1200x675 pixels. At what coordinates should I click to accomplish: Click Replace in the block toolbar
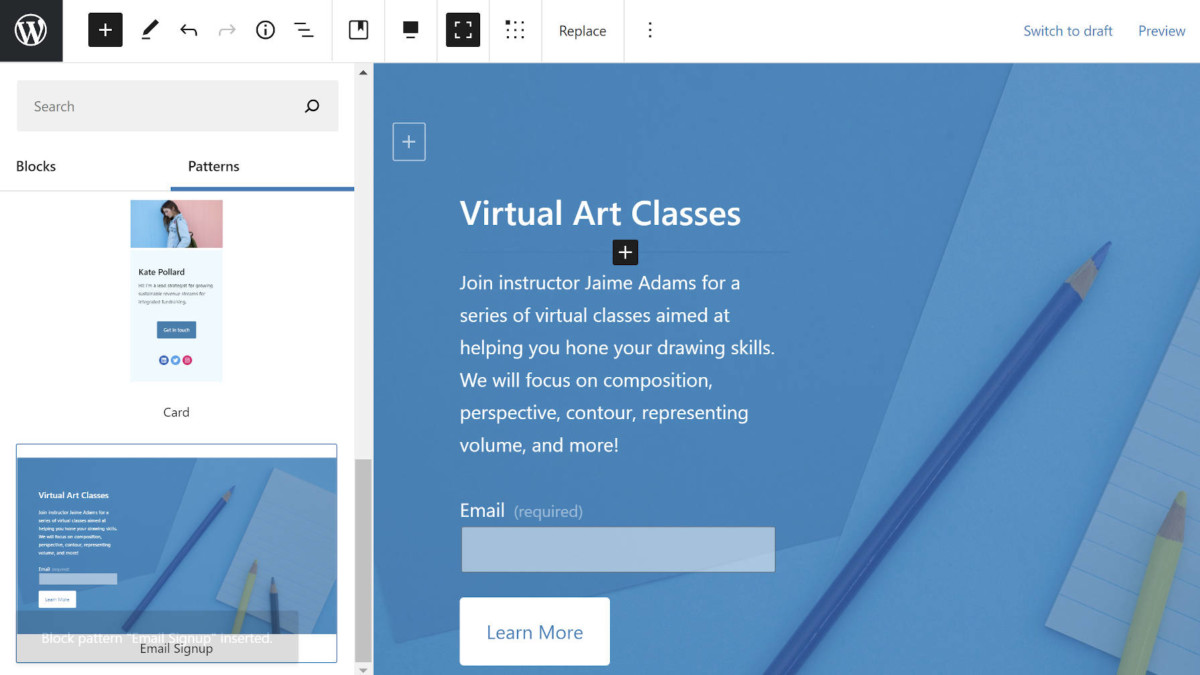tap(582, 31)
